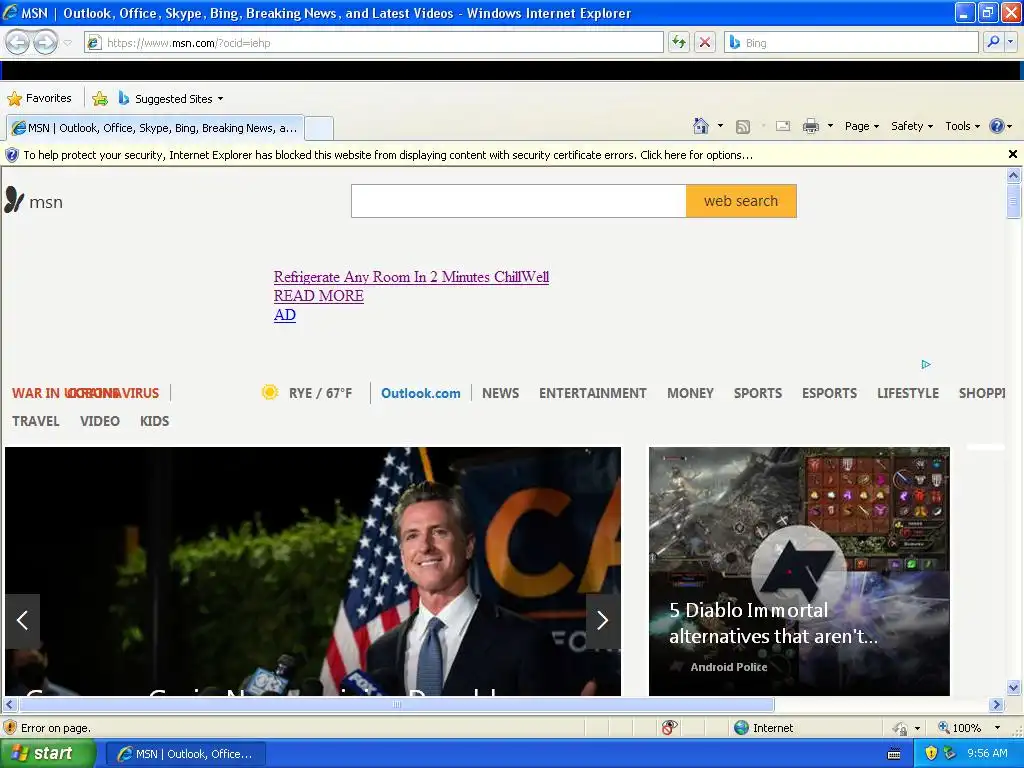
Task: Select KIDS in navigation bar
Action: pyautogui.click(x=155, y=421)
